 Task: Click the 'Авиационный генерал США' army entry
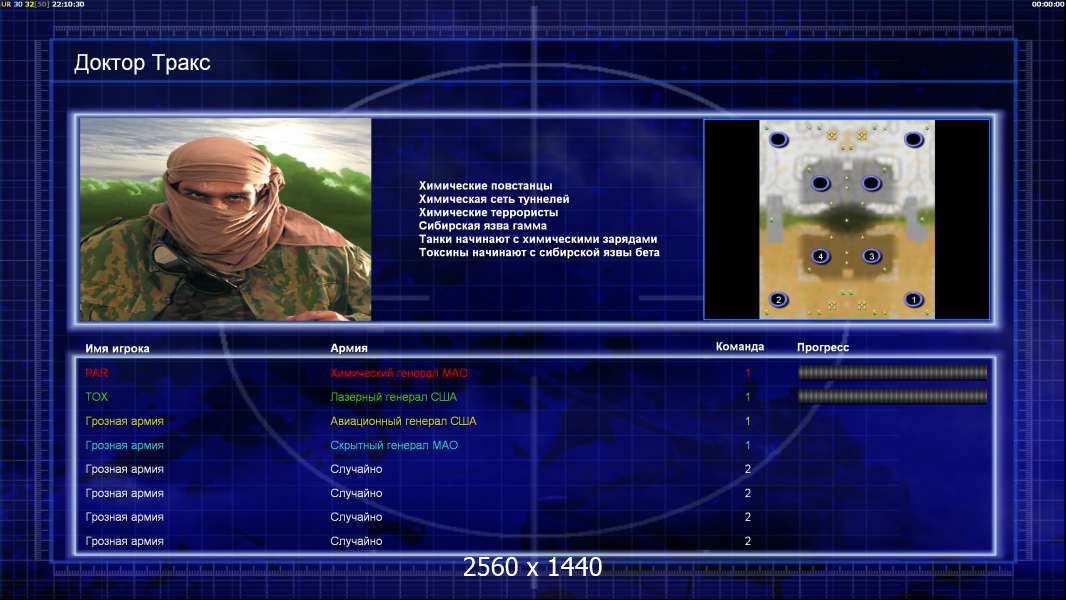point(403,421)
